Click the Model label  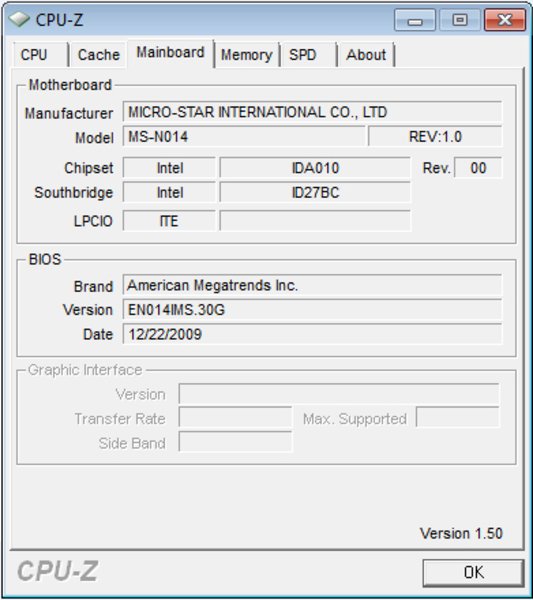click(95, 137)
